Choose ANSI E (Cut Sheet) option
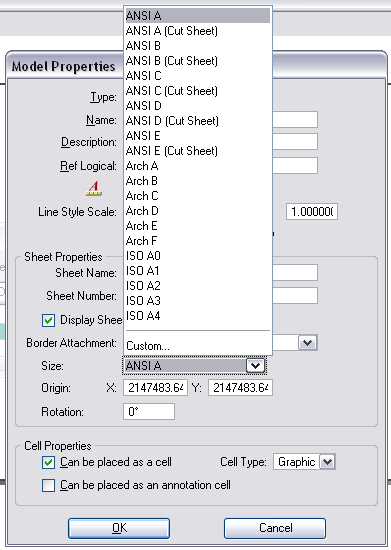Viewport: 391px width, 550px height. tap(198, 151)
